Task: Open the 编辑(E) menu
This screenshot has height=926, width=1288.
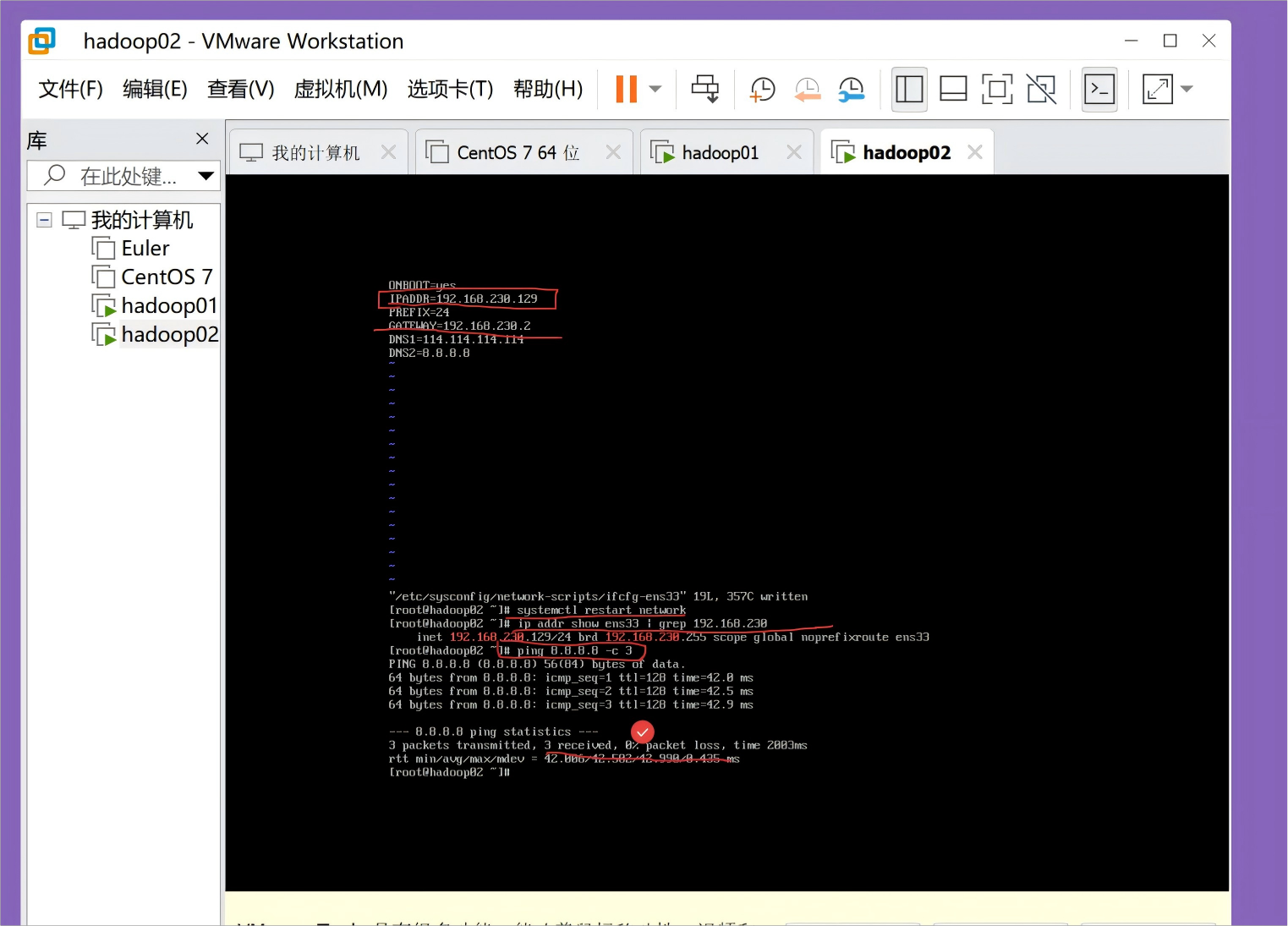Action: coord(155,89)
